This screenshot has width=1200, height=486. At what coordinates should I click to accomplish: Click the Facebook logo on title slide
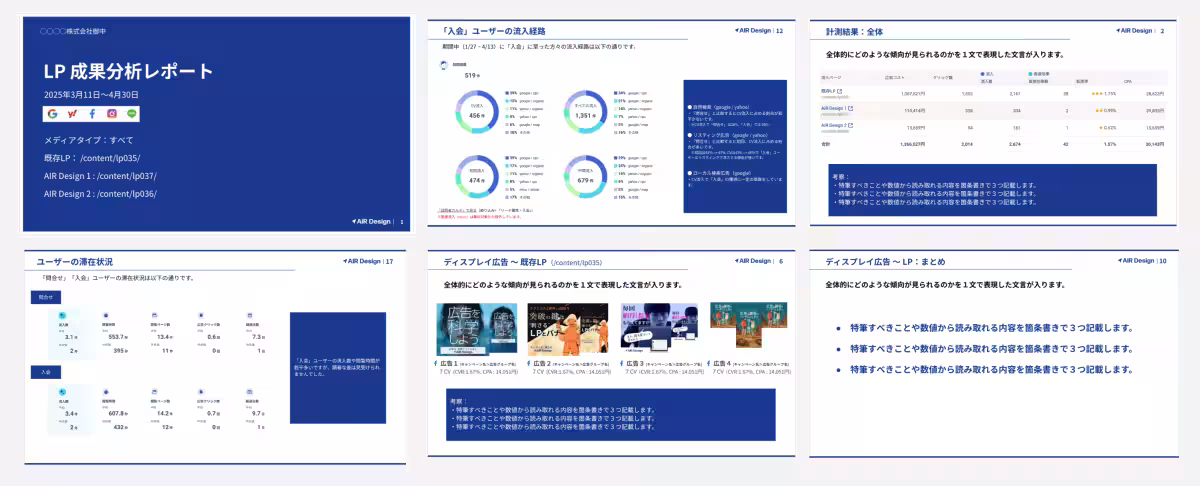coord(92,114)
